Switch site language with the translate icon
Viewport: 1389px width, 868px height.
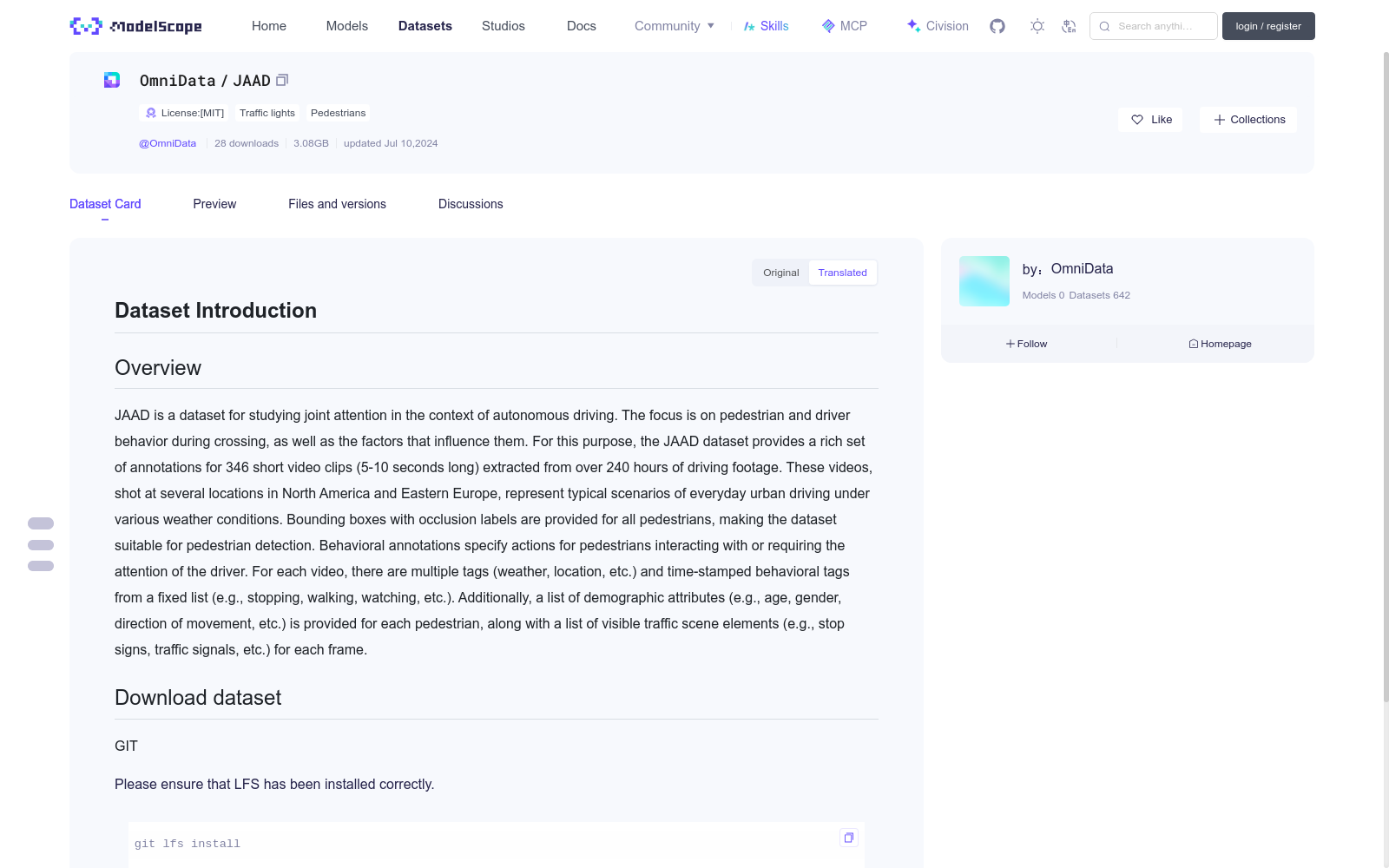(1070, 26)
